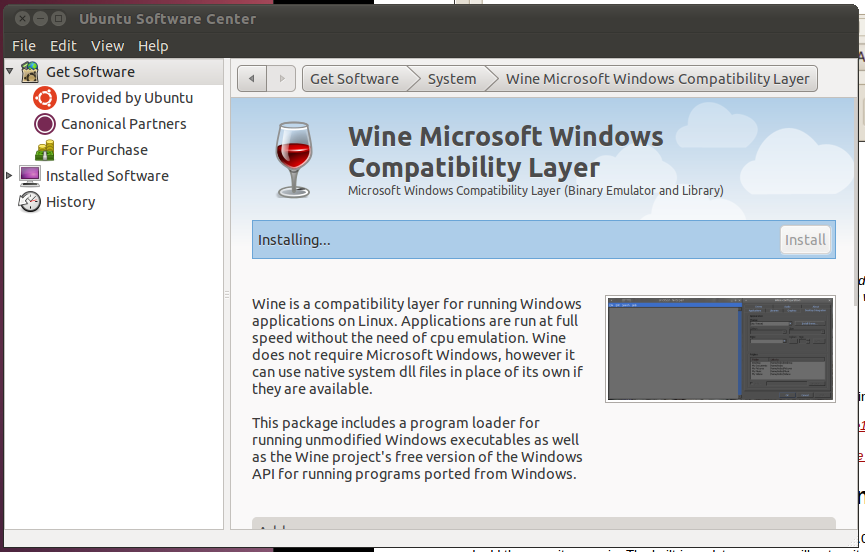Click the Canonical Partners purple circle icon
Screen dimensions: 865x552
click(x=45, y=124)
